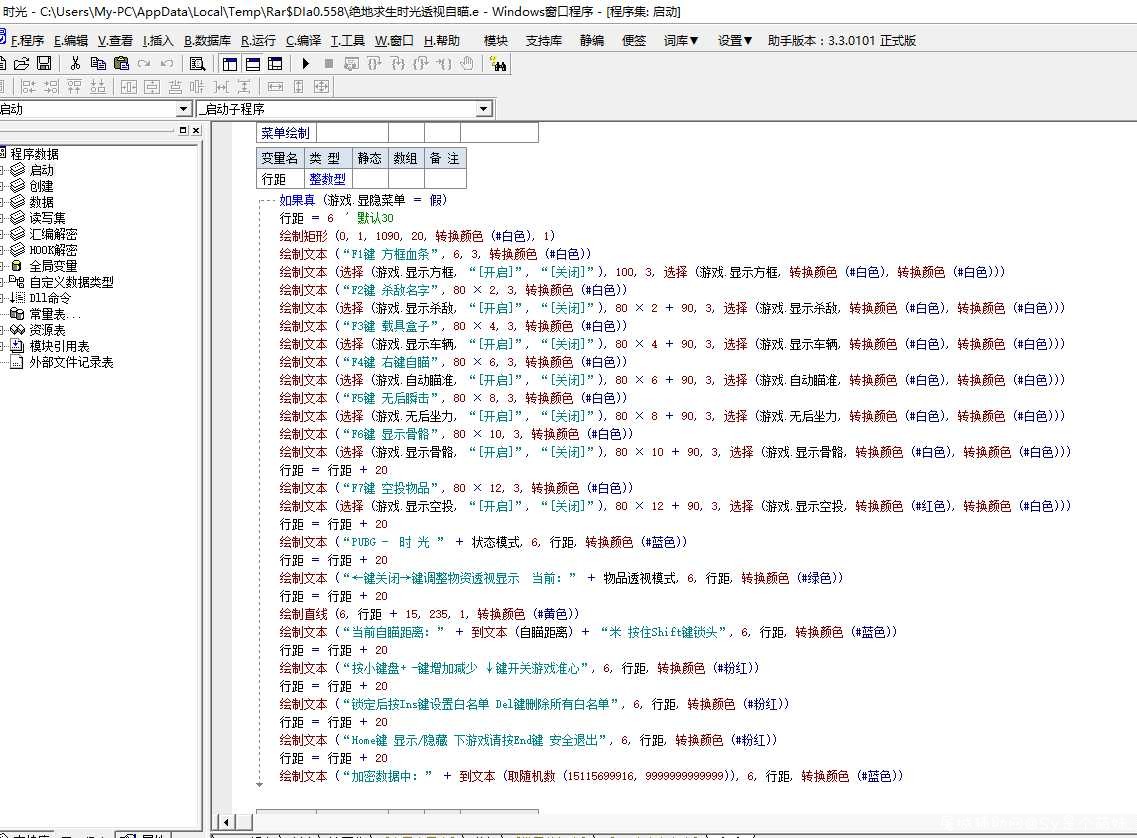
Task: Paste using the clipboard toolbar icon
Action: tap(121, 64)
